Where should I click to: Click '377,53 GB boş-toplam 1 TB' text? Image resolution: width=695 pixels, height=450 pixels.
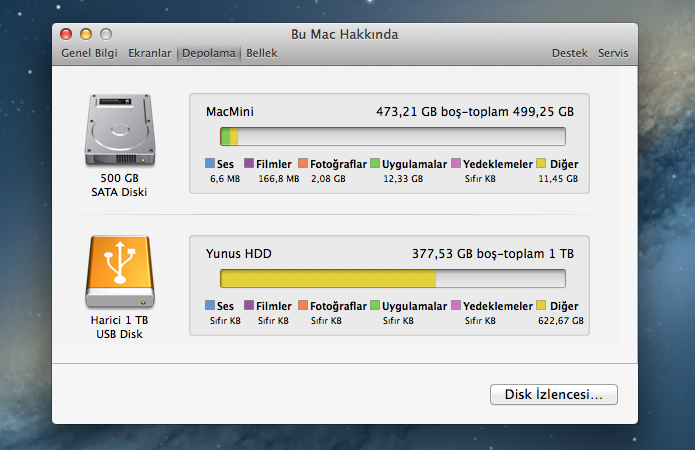click(493, 254)
